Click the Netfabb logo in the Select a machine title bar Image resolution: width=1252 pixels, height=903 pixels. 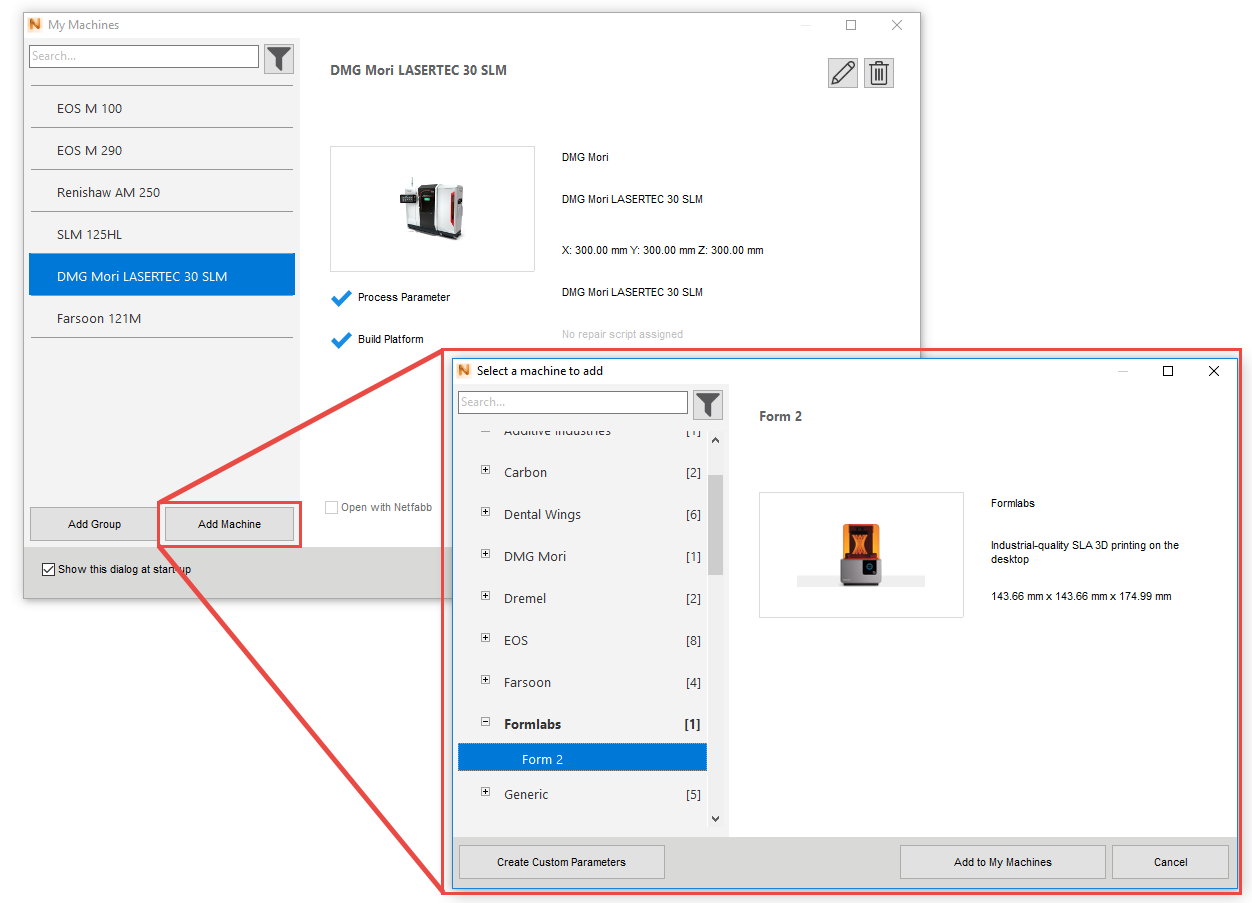pyautogui.click(x=464, y=370)
